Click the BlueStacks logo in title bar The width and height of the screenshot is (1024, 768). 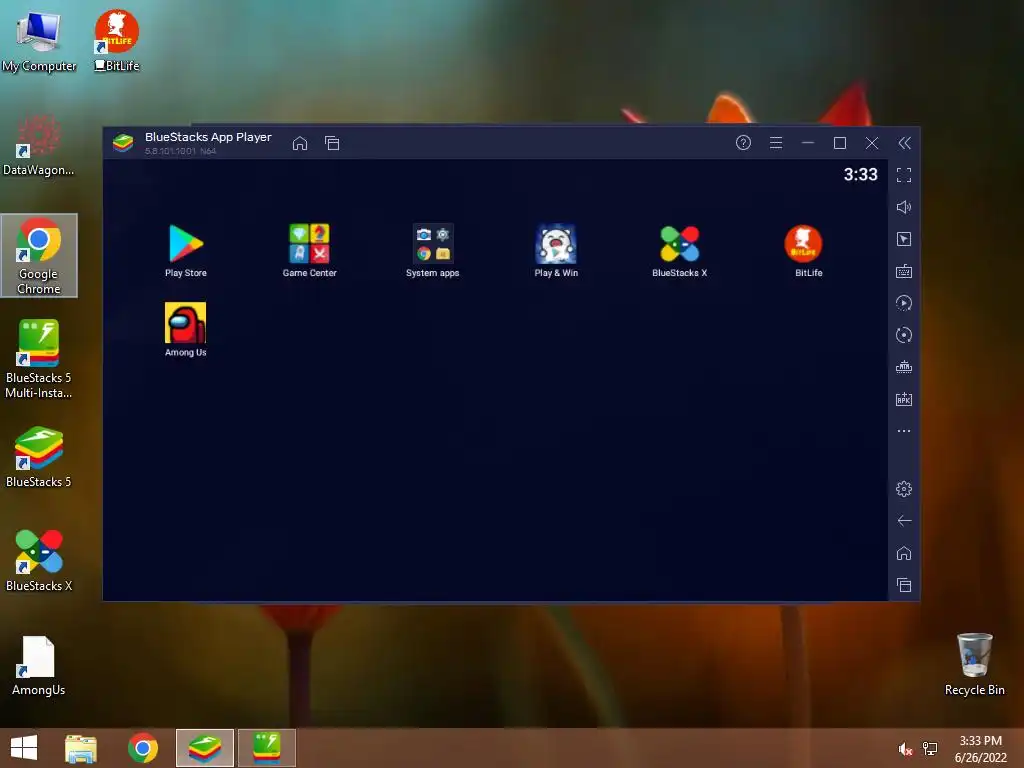tap(123, 142)
